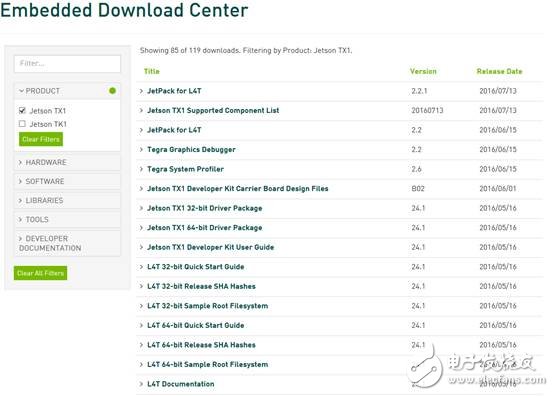The height and width of the screenshot is (396, 554).
Task: Open Tegra System Profiler download
Action: 185,169
